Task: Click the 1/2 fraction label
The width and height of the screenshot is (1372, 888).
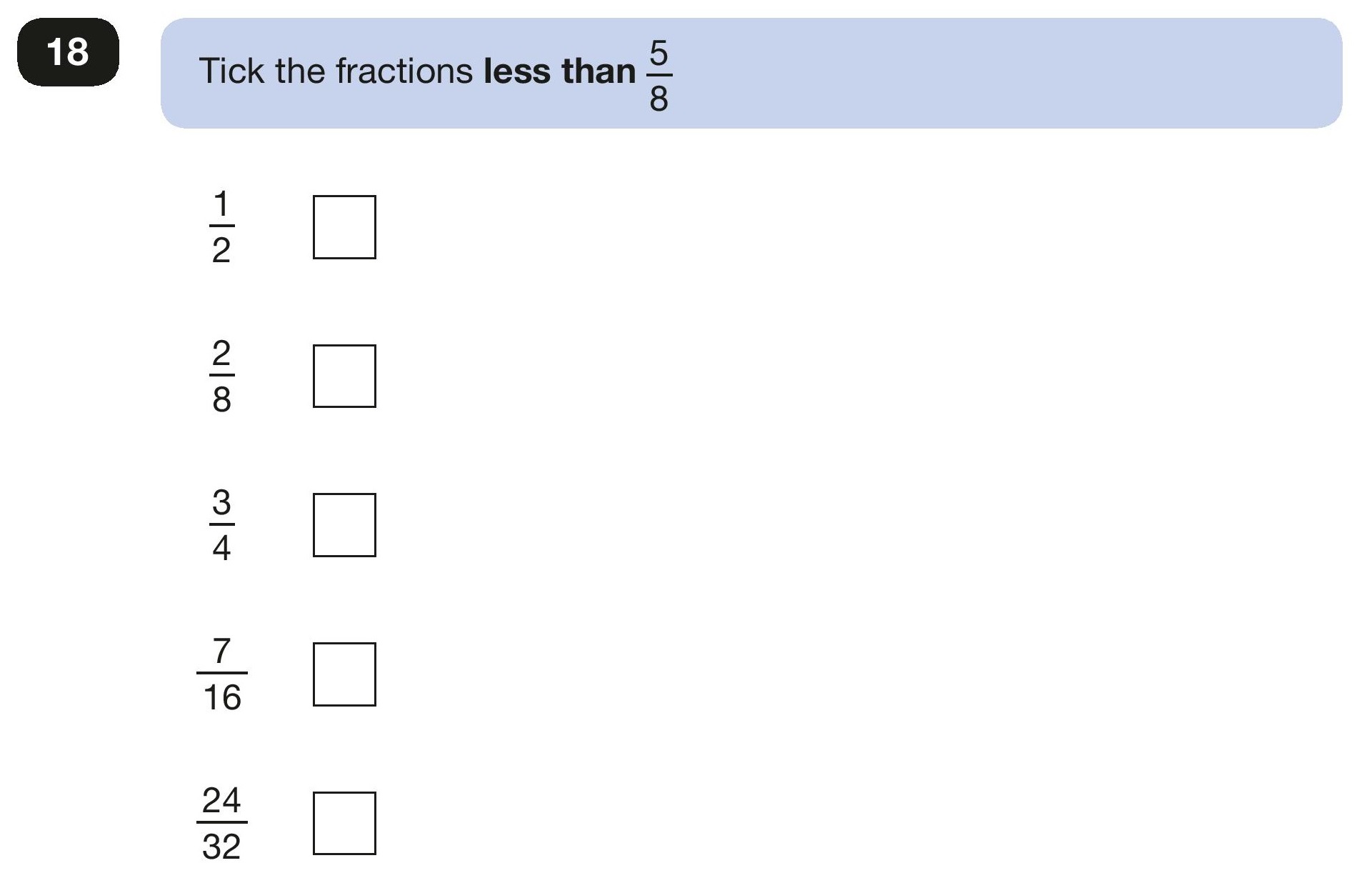Action: tap(221, 227)
